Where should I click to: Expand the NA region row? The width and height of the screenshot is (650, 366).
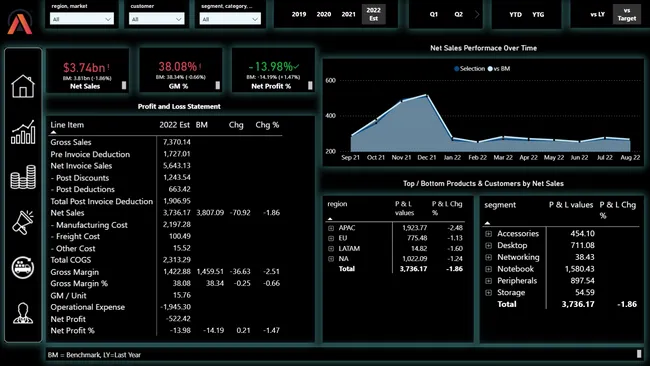(x=331, y=259)
